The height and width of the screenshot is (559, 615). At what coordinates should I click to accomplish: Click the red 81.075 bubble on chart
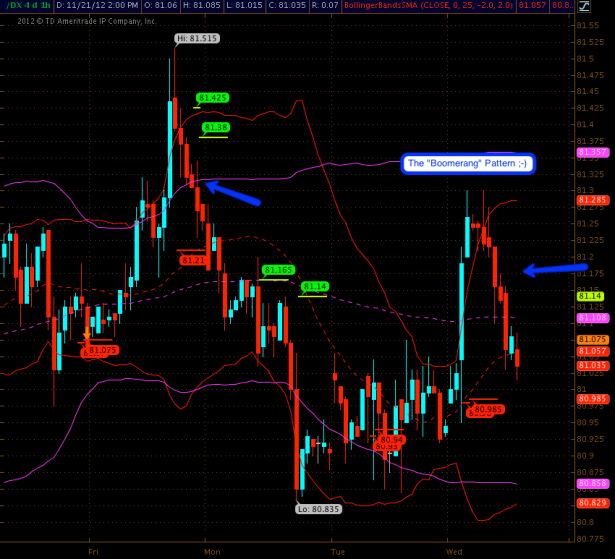pyautogui.click(x=102, y=351)
